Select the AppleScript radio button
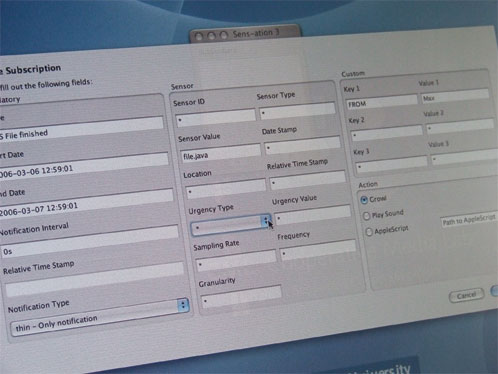The height and width of the screenshot is (374, 498). point(369,231)
